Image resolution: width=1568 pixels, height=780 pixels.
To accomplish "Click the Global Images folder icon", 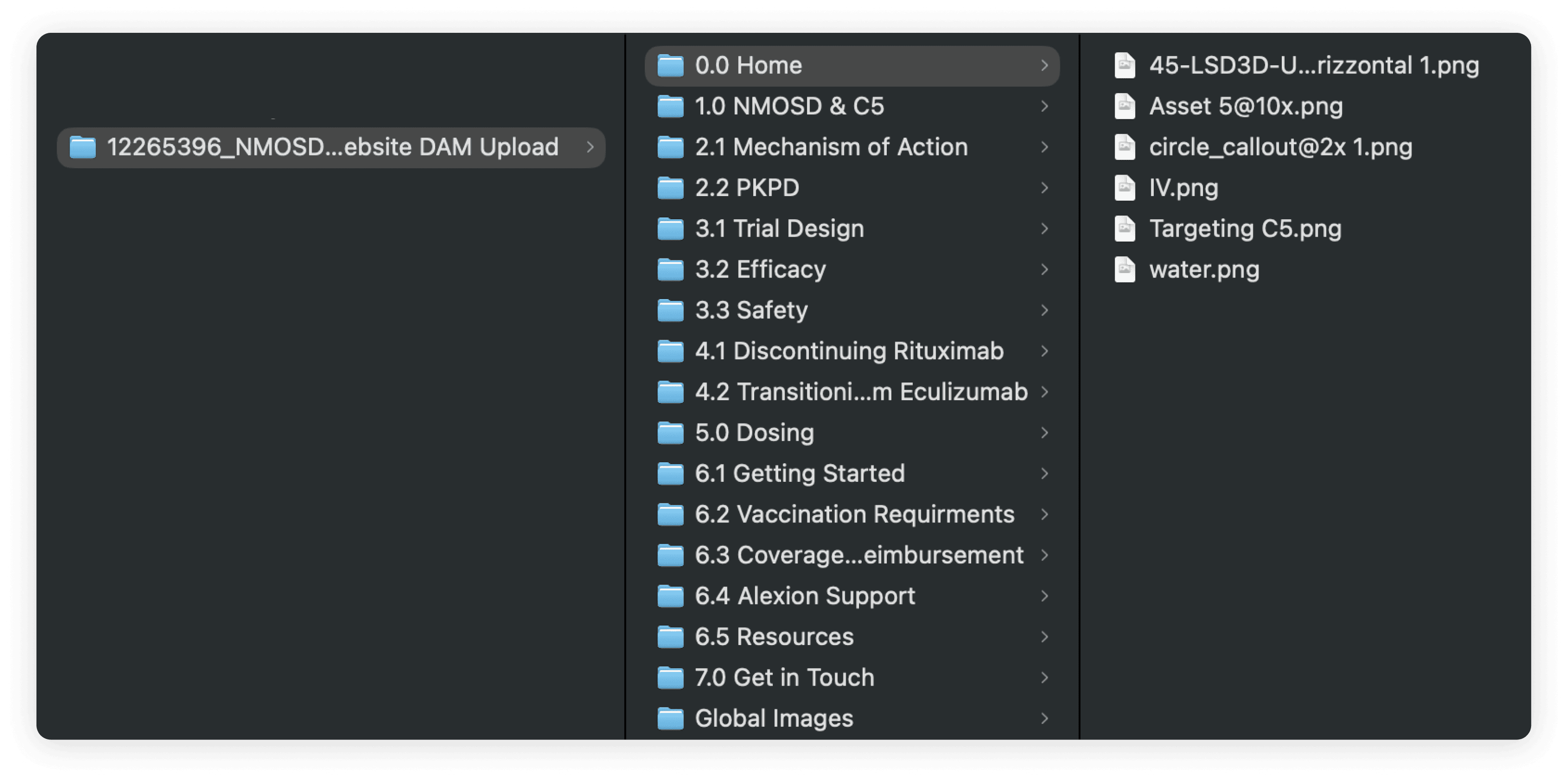I will (670, 718).
